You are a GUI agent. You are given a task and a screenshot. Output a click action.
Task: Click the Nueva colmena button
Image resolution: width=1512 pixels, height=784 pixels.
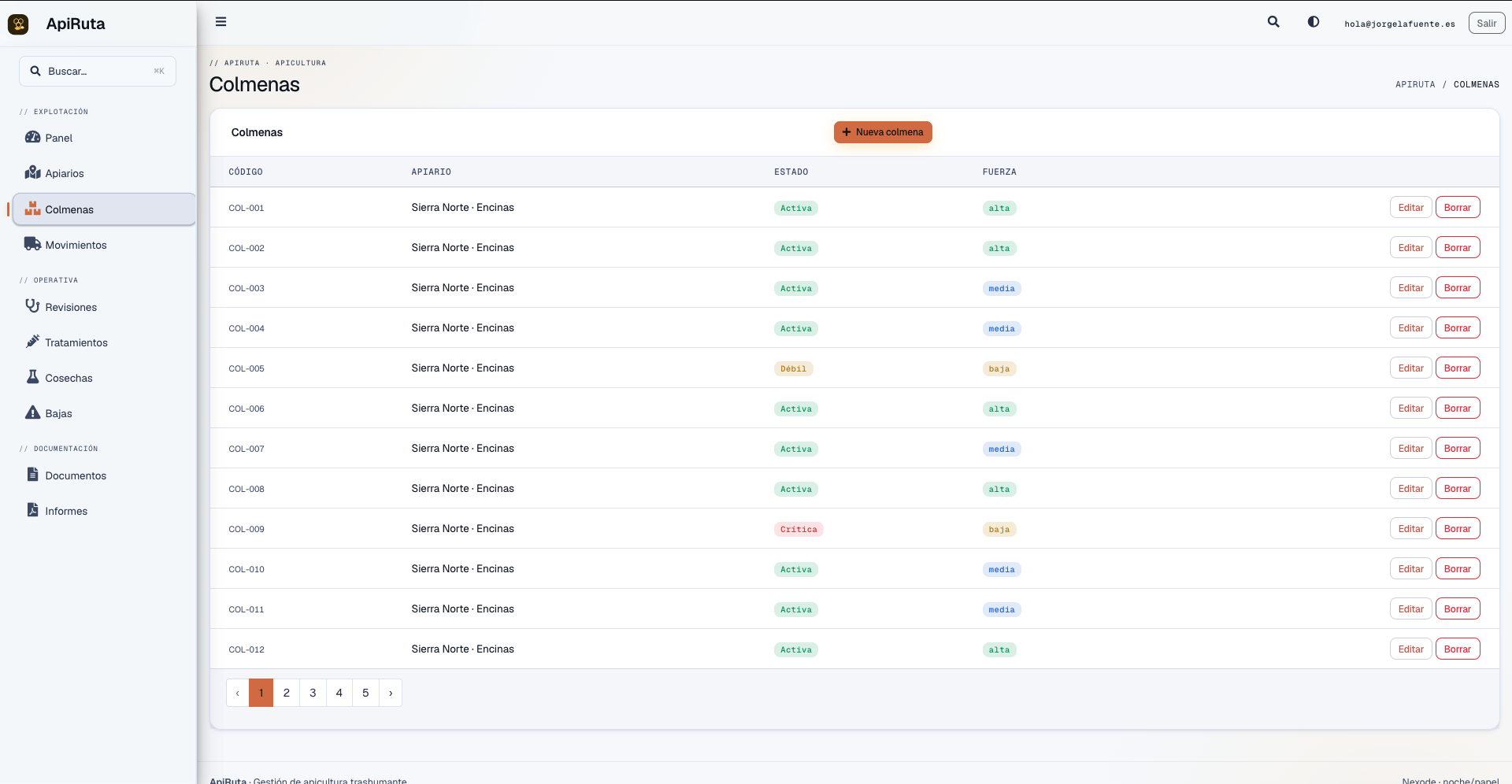[x=883, y=132]
